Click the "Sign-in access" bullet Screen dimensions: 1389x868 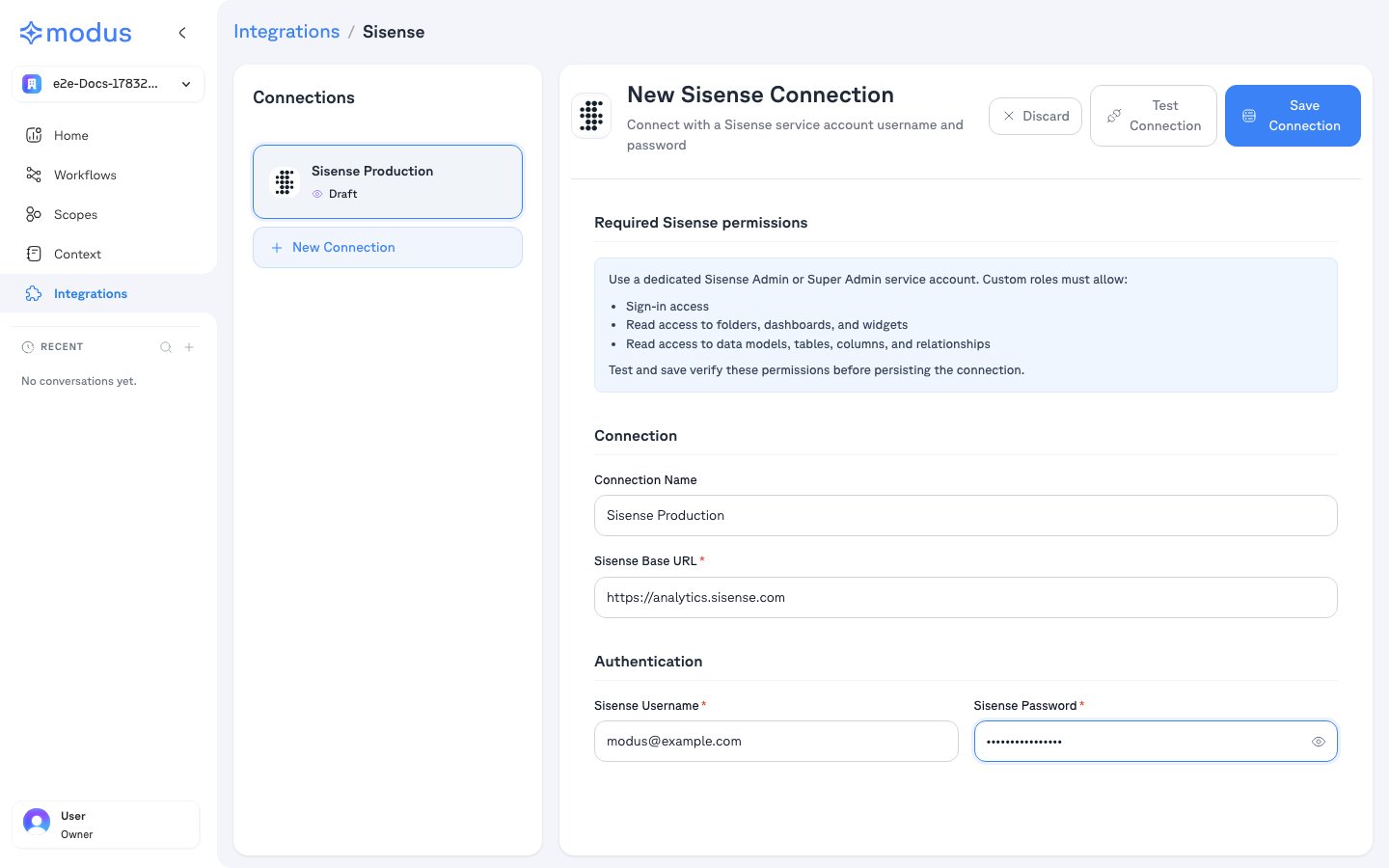coord(667,307)
